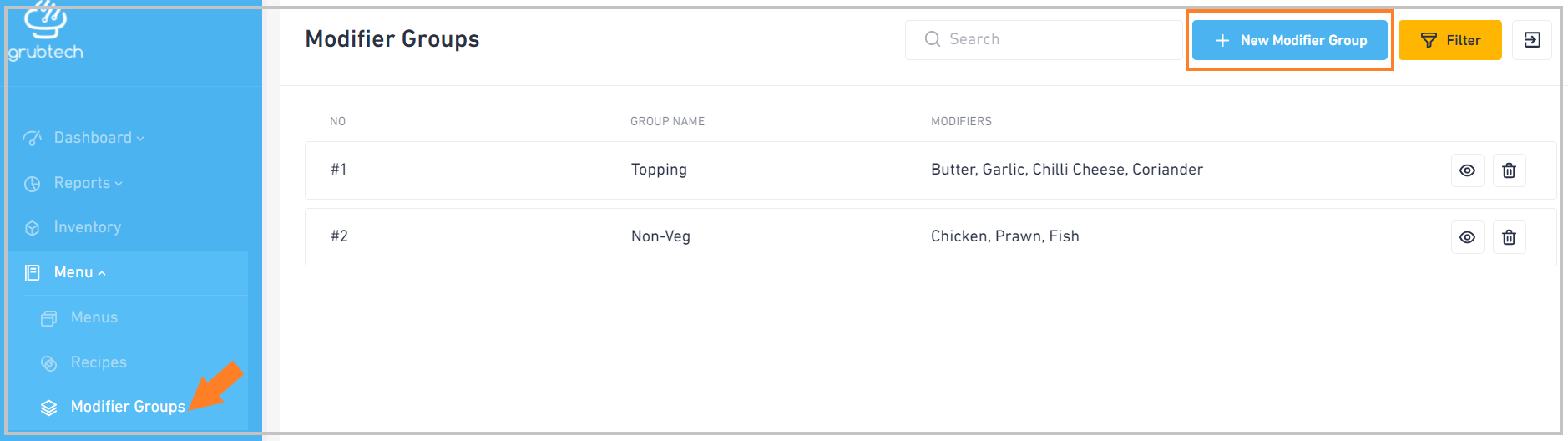Viewport: 1568px width, 441px height.
Task: Click the Dashboard gauge icon
Action: pos(33,139)
